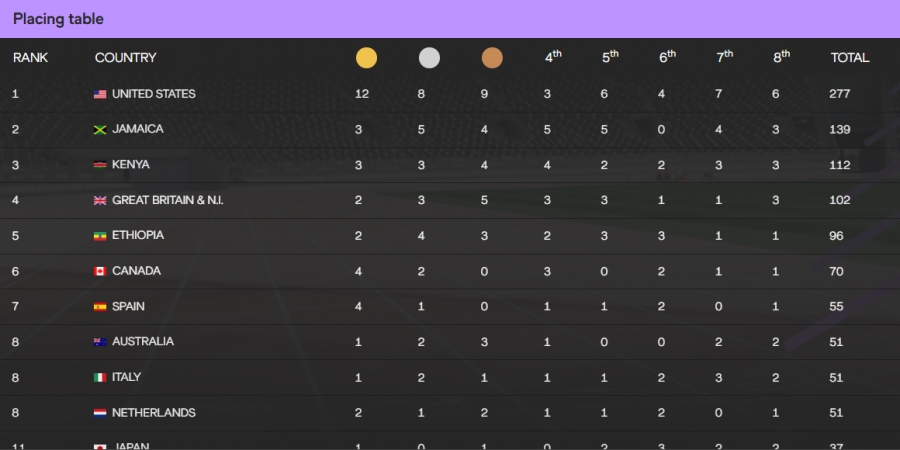Viewport: 900px width, 450px height.
Task: Open the ITALY country link
Action: coord(126,377)
